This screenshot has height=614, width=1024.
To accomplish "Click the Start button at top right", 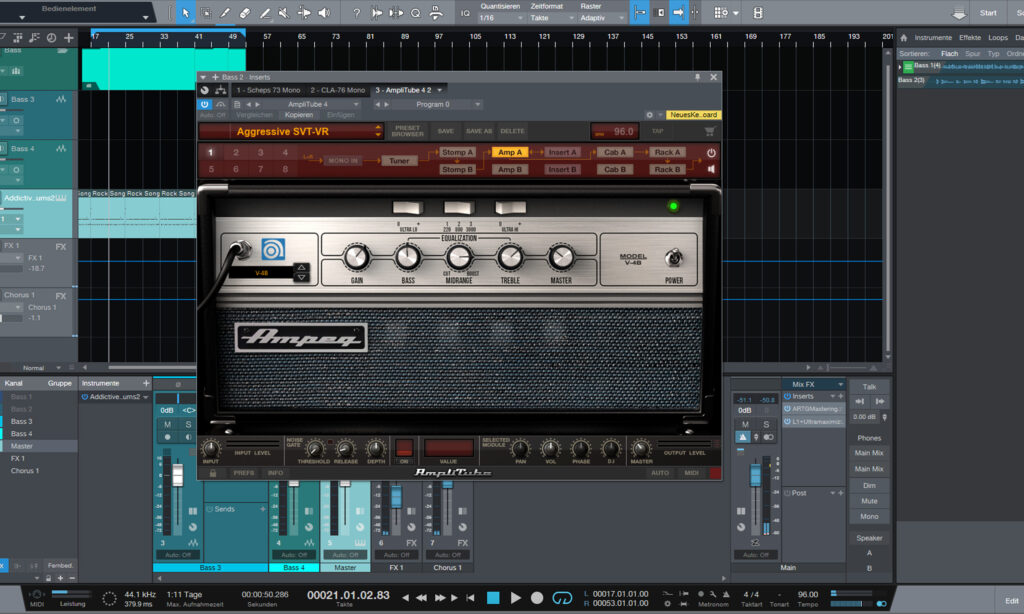I will (988, 13).
